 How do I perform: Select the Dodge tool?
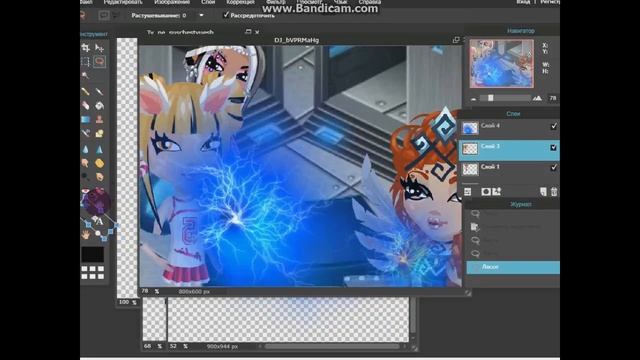point(86,177)
